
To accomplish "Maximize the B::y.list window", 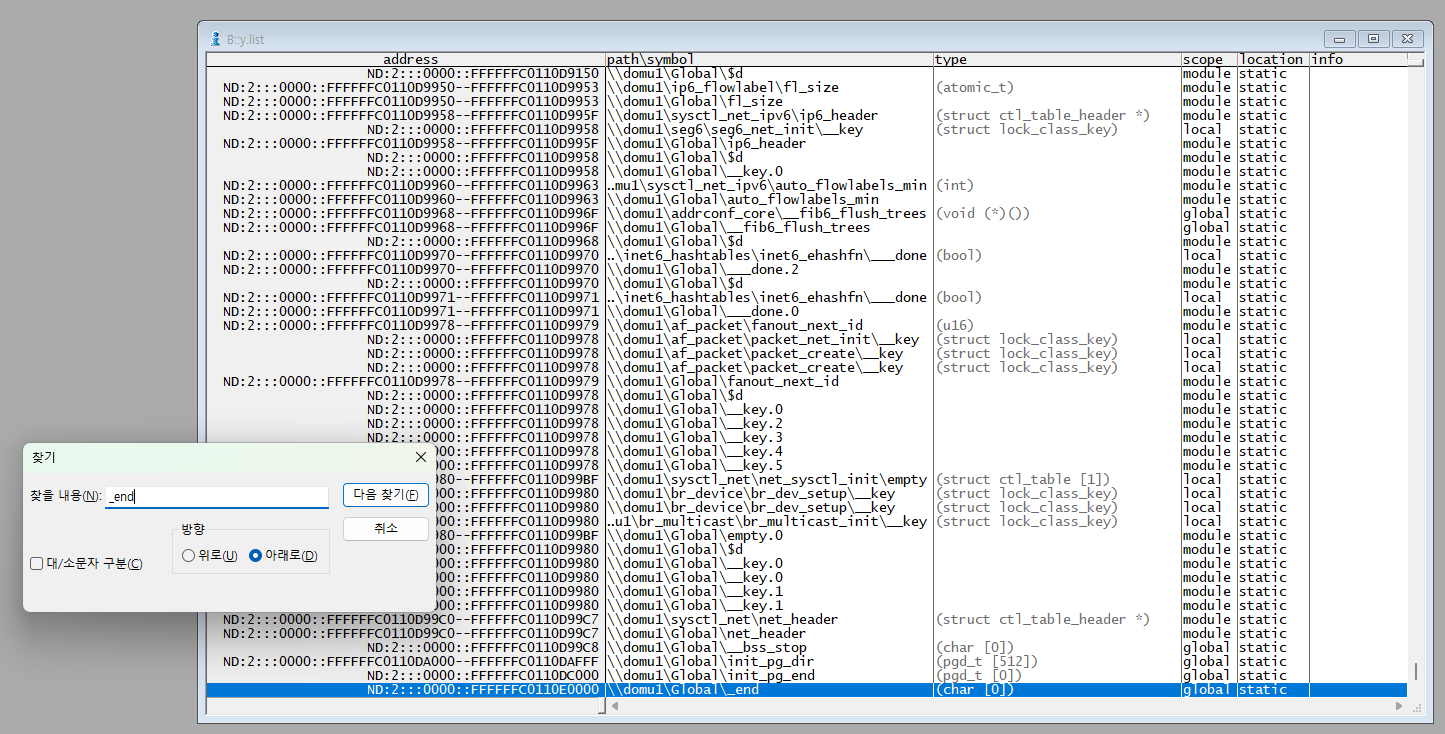I will (x=1373, y=39).
